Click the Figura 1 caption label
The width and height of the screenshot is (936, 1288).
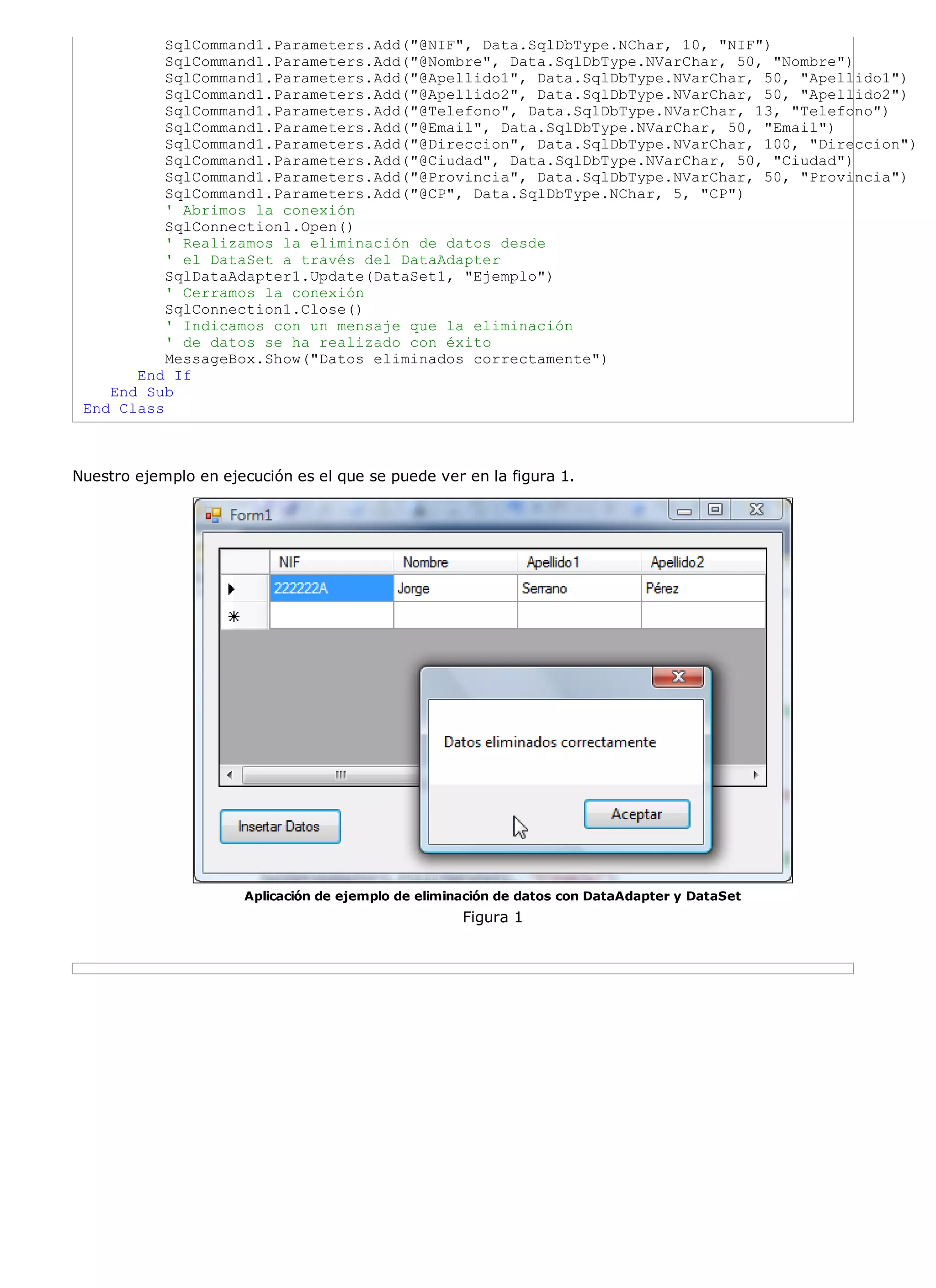[x=492, y=917]
